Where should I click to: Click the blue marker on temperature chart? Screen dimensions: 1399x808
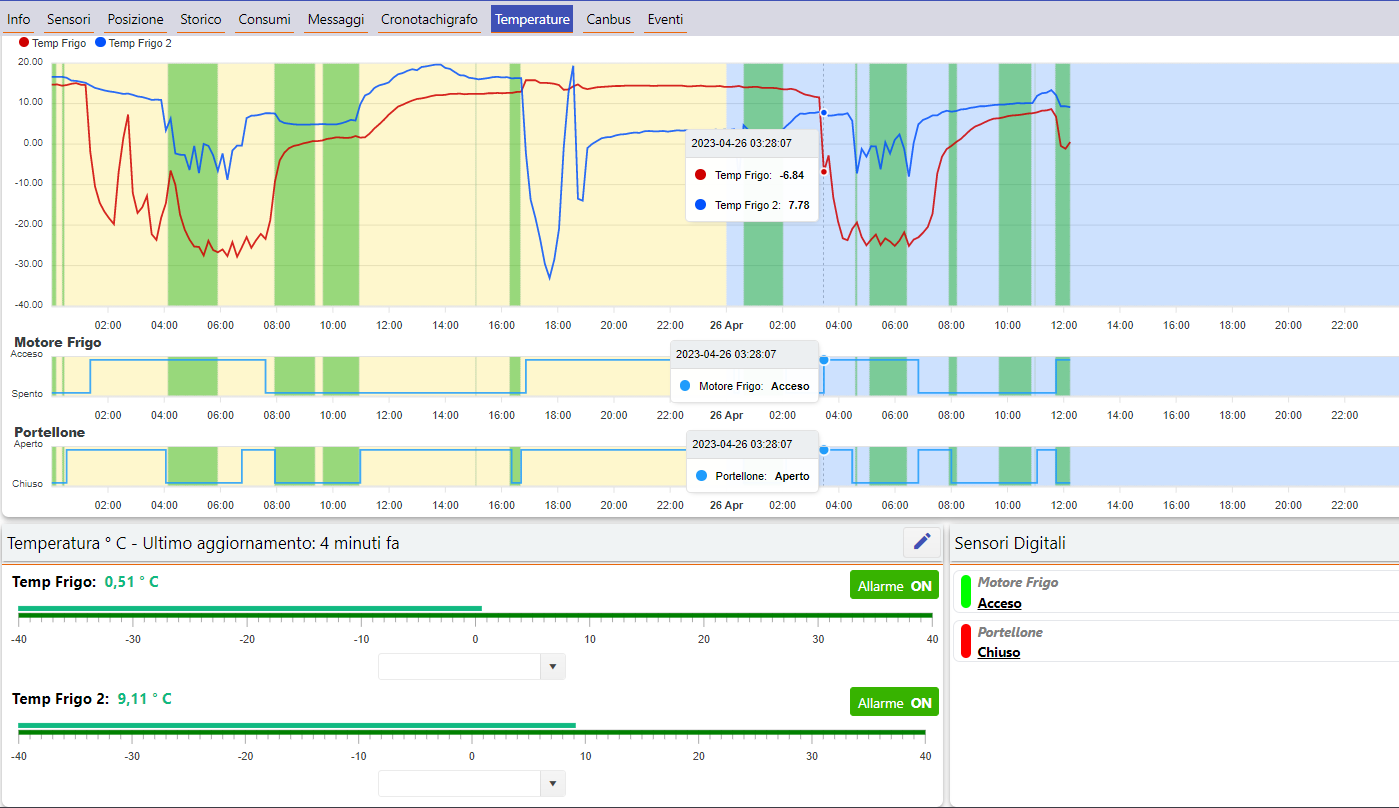tap(824, 112)
